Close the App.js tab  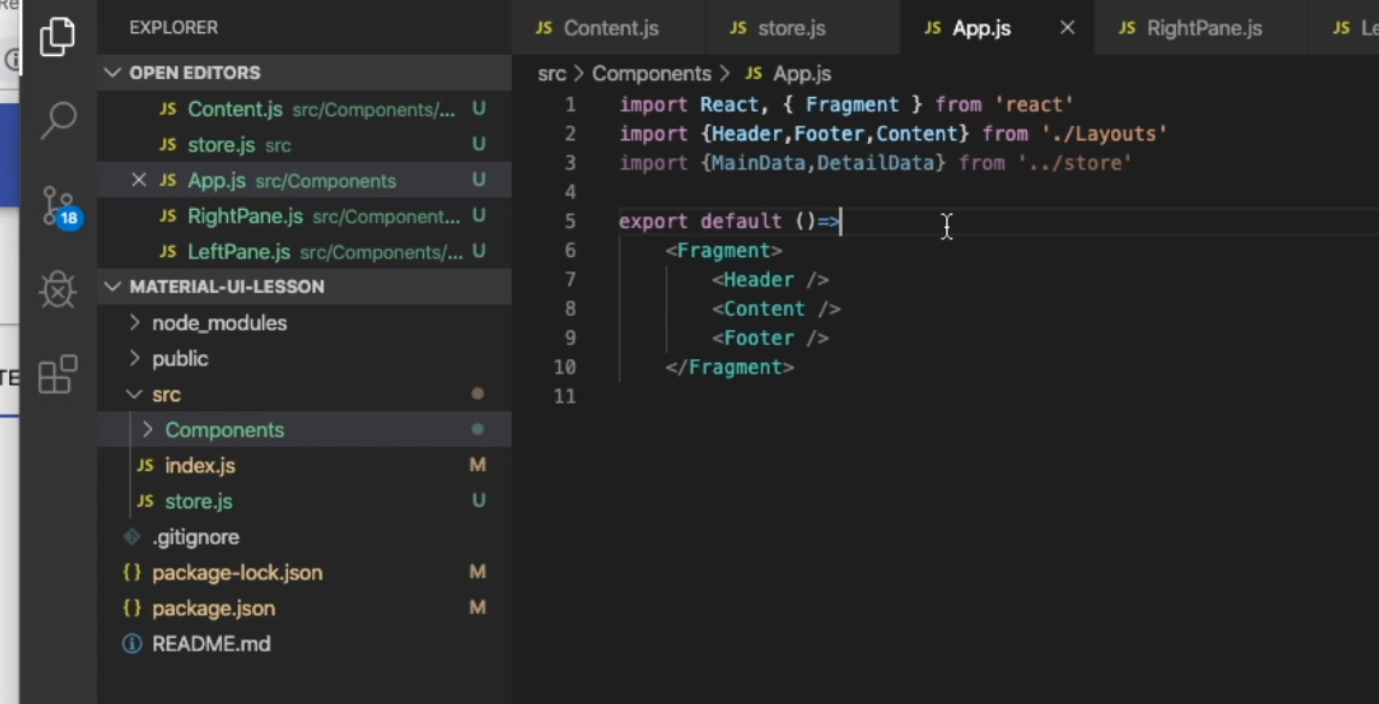pyautogui.click(x=1066, y=28)
